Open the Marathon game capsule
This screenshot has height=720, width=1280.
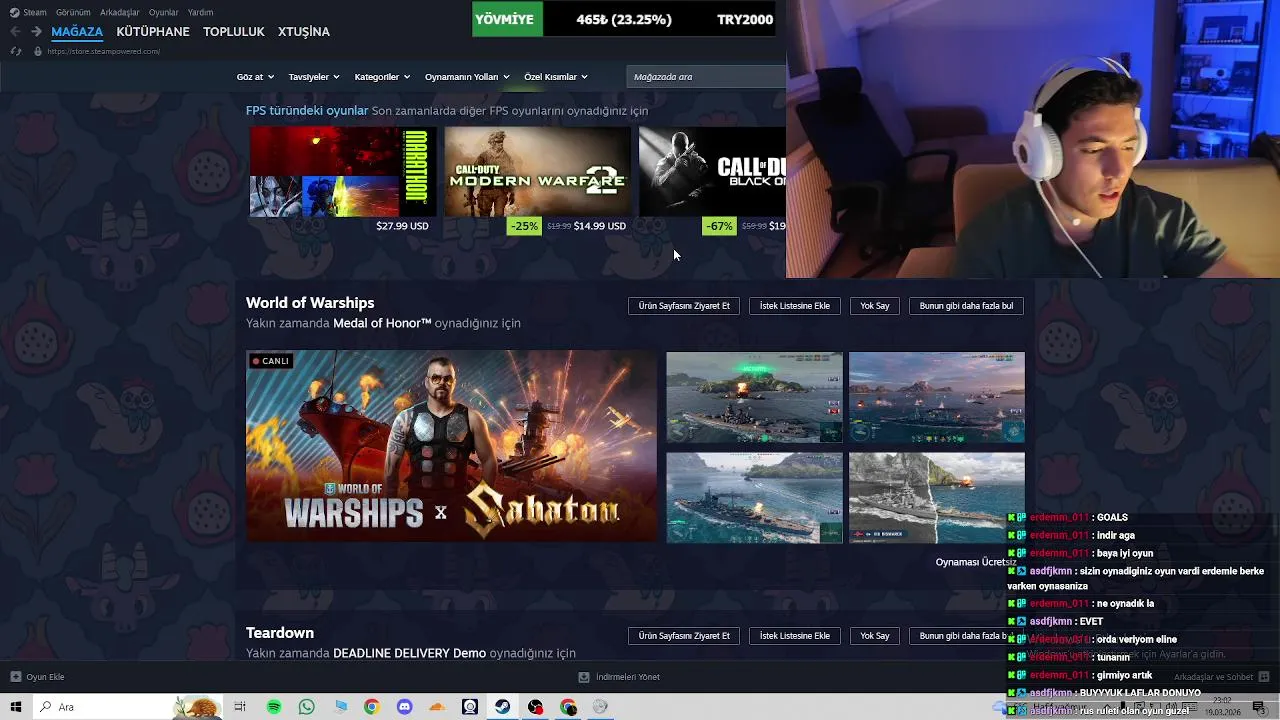343,172
